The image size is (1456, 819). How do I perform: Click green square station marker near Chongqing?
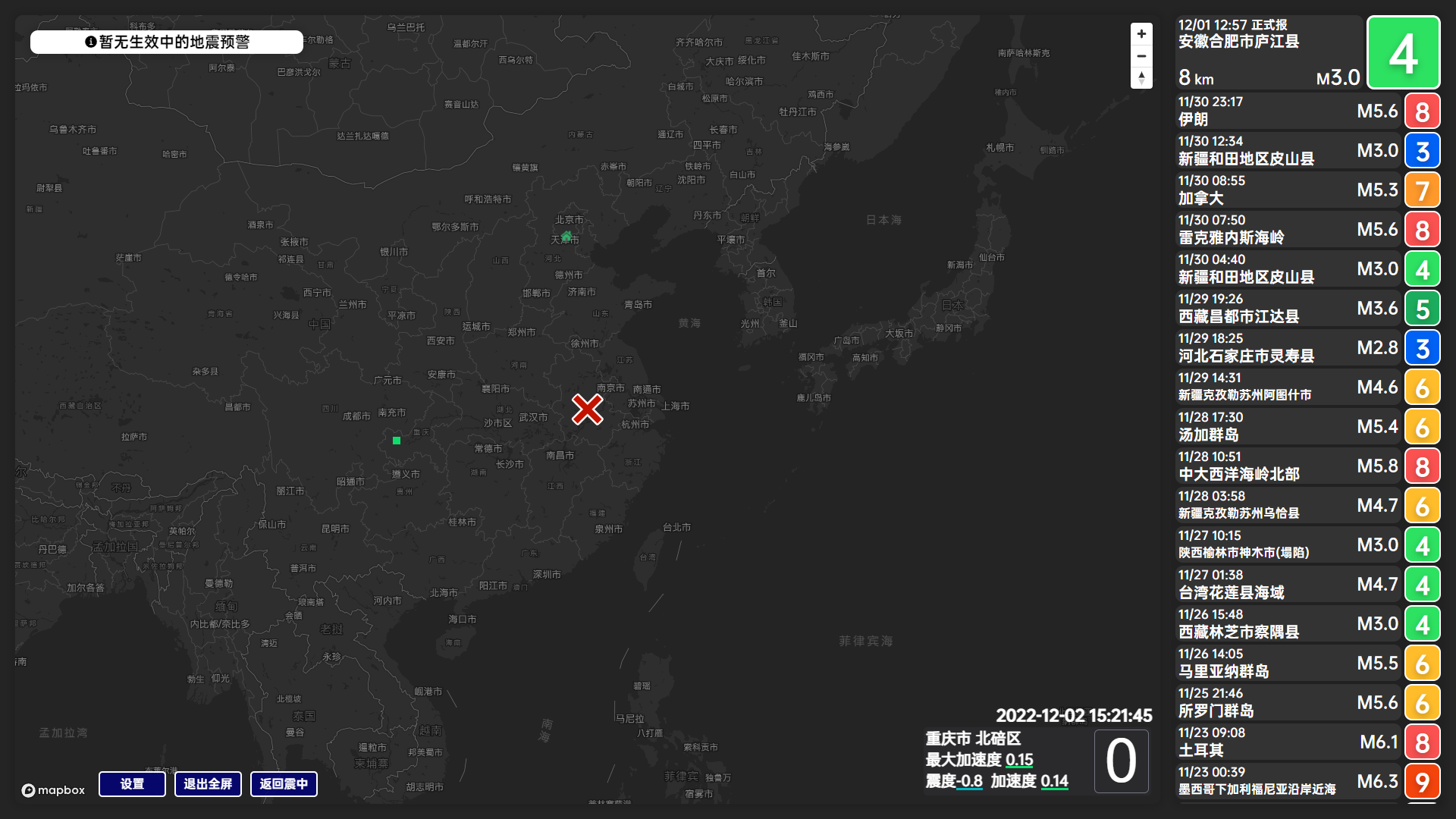click(x=397, y=441)
